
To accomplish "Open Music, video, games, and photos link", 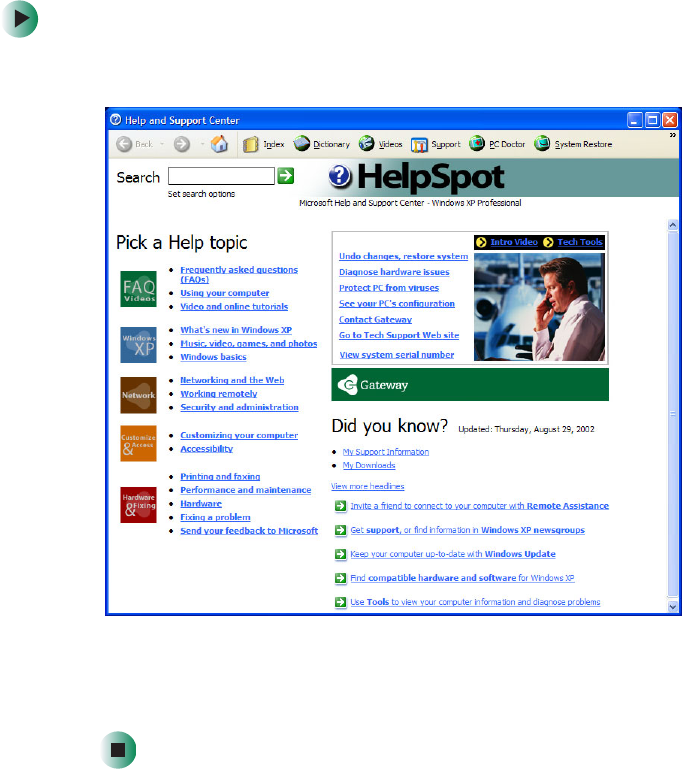I will tap(249, 344).
